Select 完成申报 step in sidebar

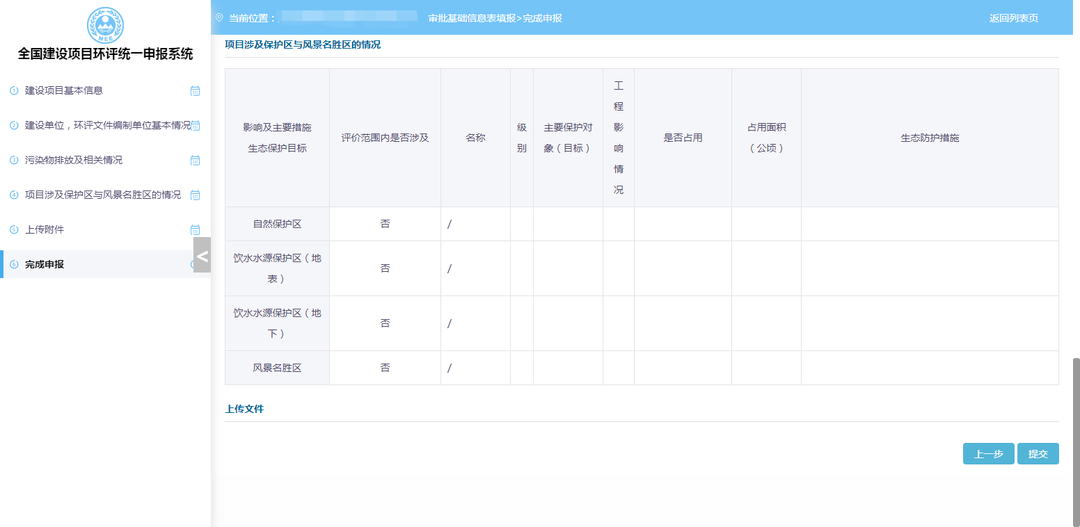click(105, 265)
